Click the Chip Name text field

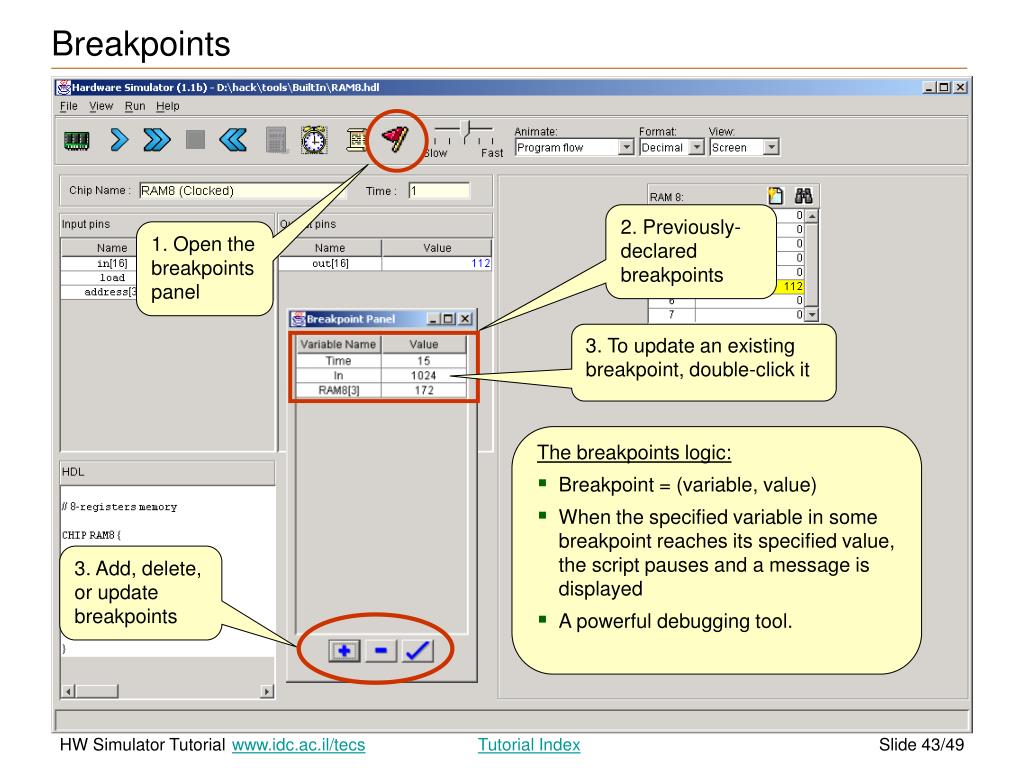tap(242, 191)
